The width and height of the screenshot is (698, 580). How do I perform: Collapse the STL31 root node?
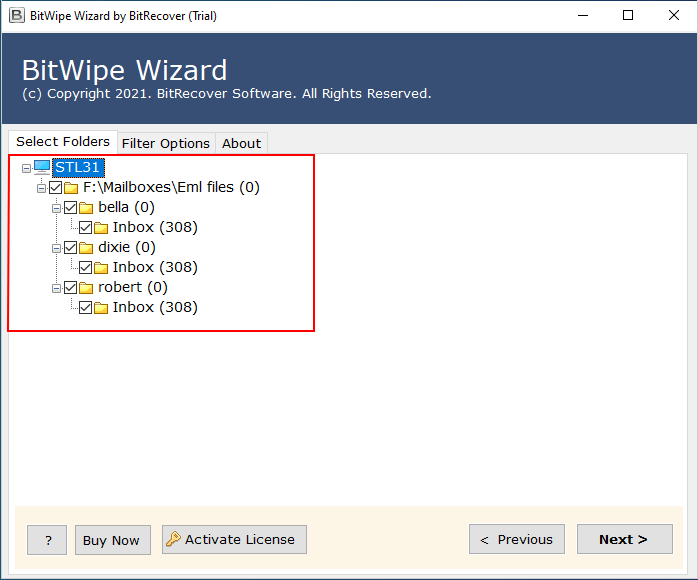[26, 168]
